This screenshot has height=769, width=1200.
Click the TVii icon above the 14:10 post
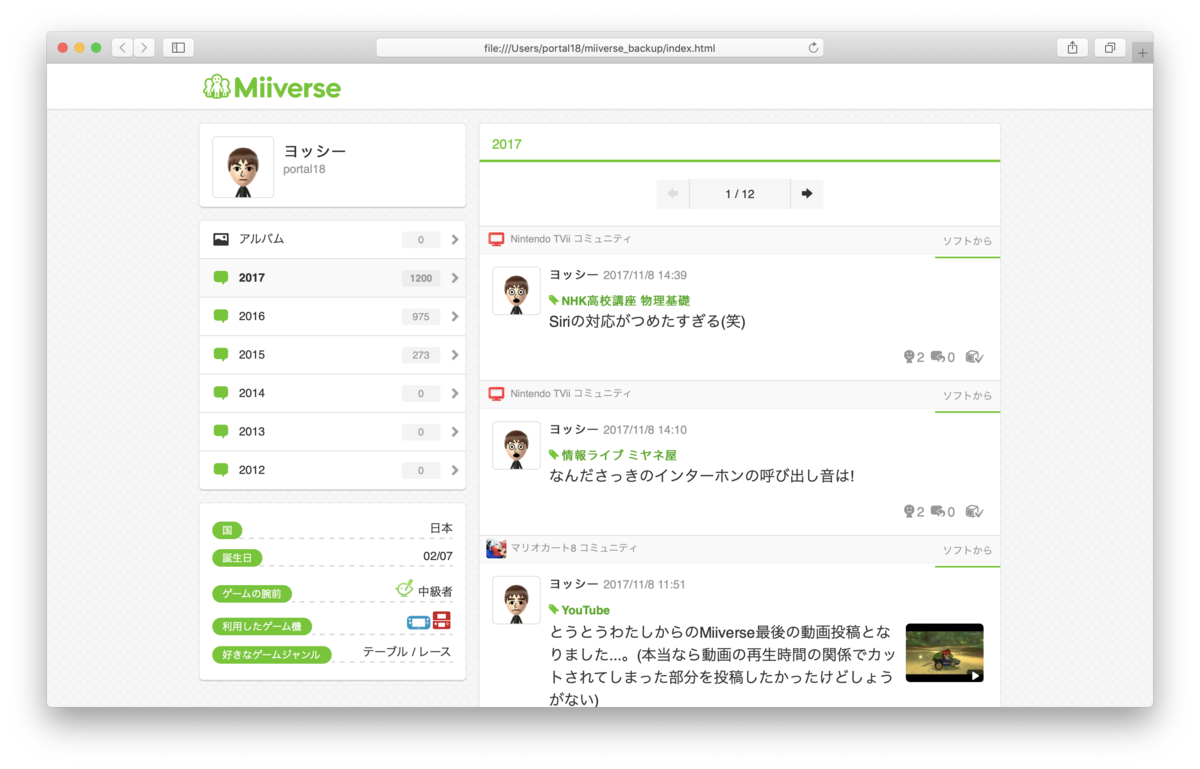click(x=496, y=394)
